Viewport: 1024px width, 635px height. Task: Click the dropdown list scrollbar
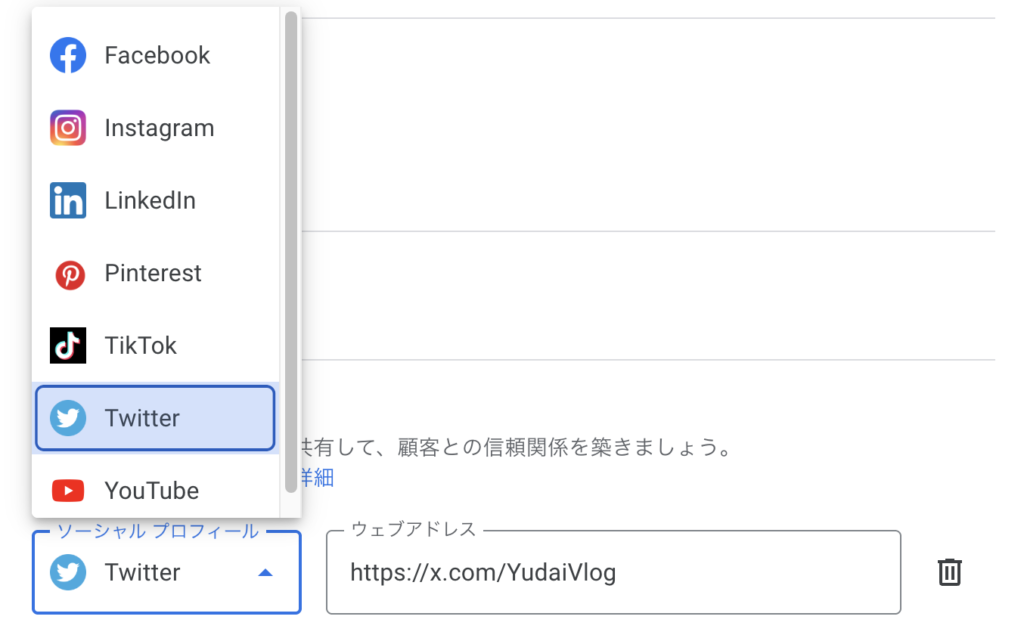click(x=291, y=250)
